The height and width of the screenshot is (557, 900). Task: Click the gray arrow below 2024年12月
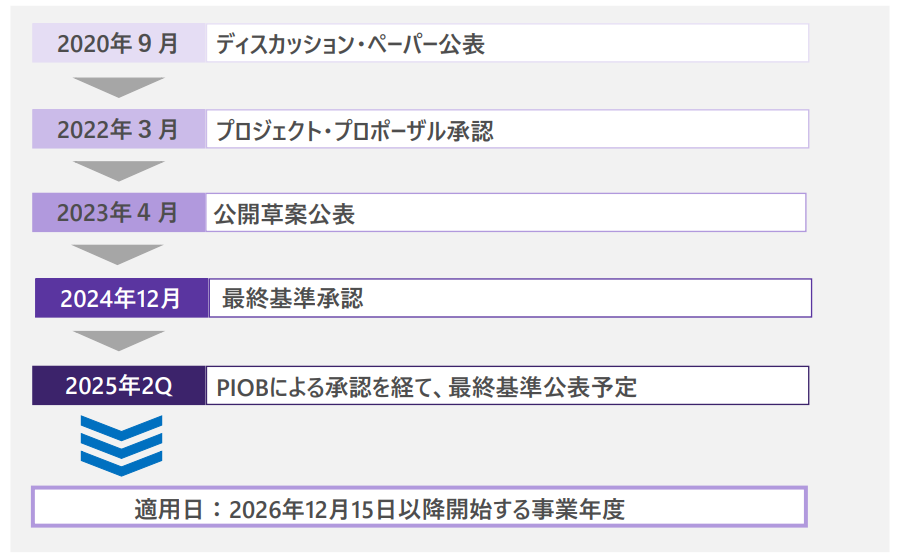118,341
